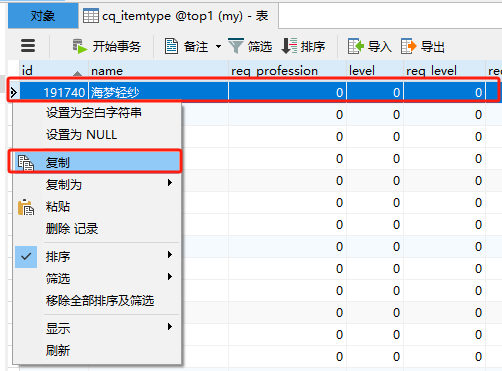Click the id sort direction triangle
The image size is (502, 371).
pyautogui.click(x=77, y=73)
